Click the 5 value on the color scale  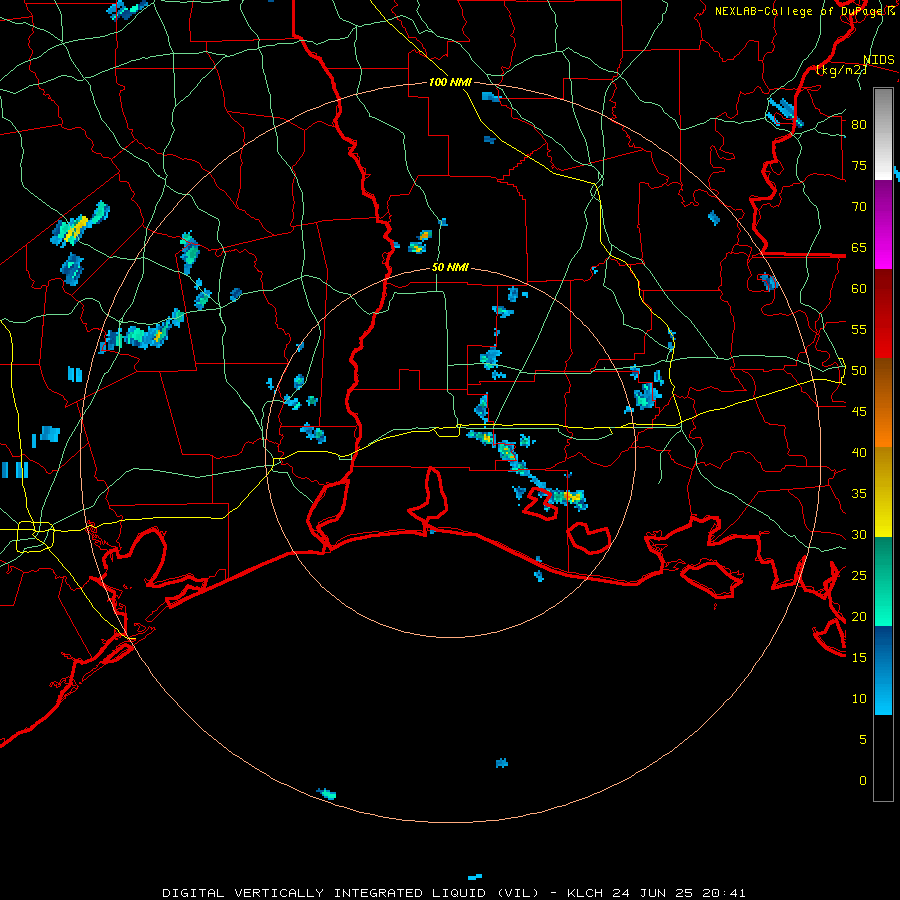click(862, 740)
